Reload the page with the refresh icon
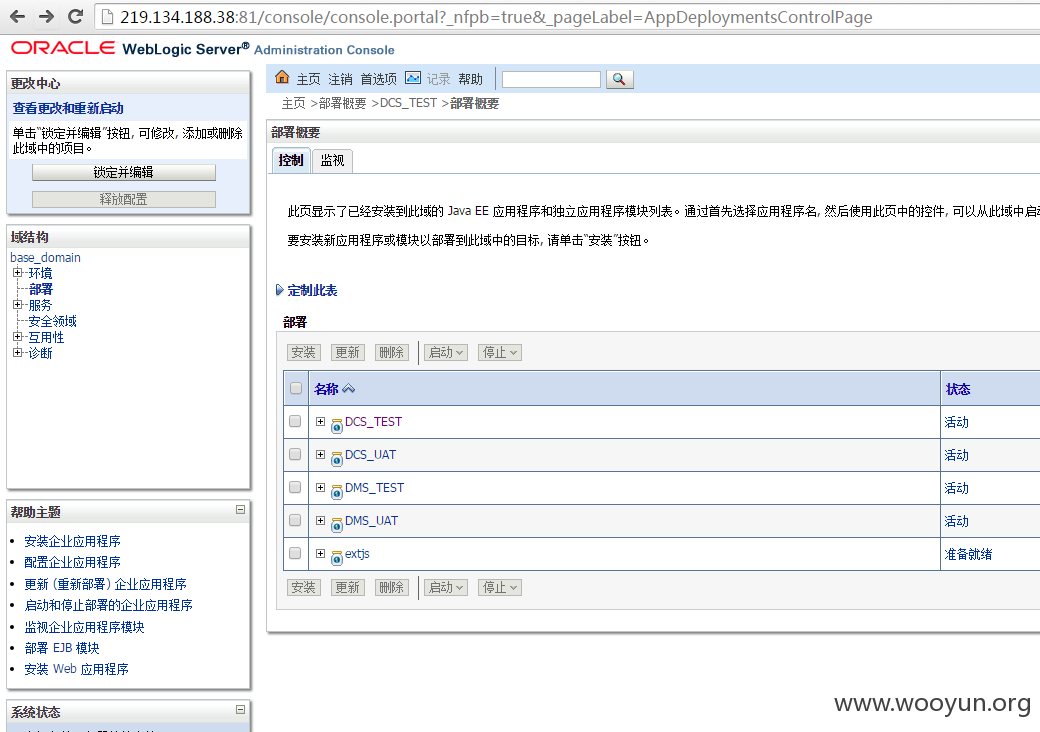1040x732 pixels. point(76,17)
